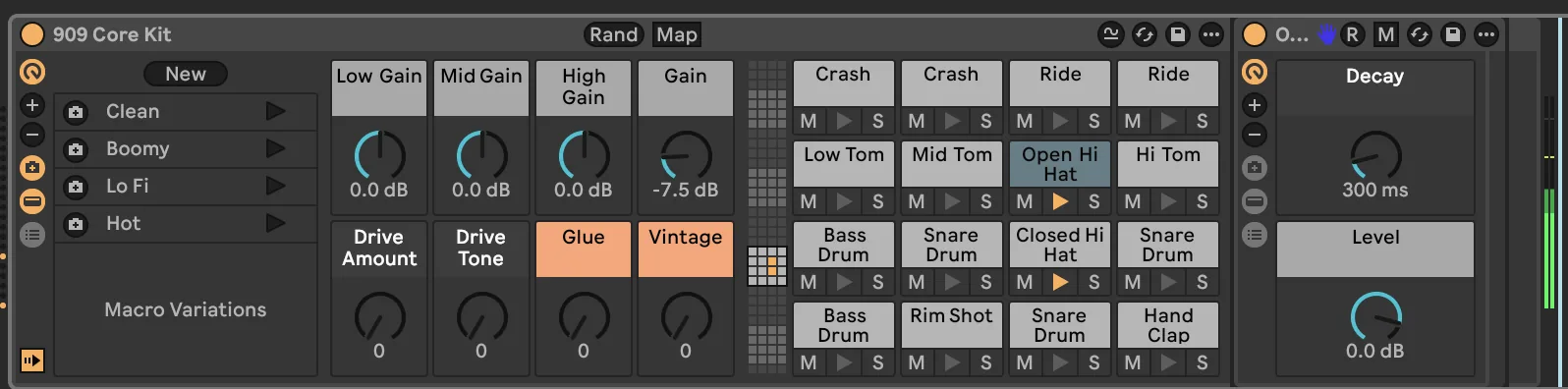Click the minus icon to remove macros in 909 Core Kit
Image resolution: width=1568 pixels, height=389 pixels.
point(32,135)
